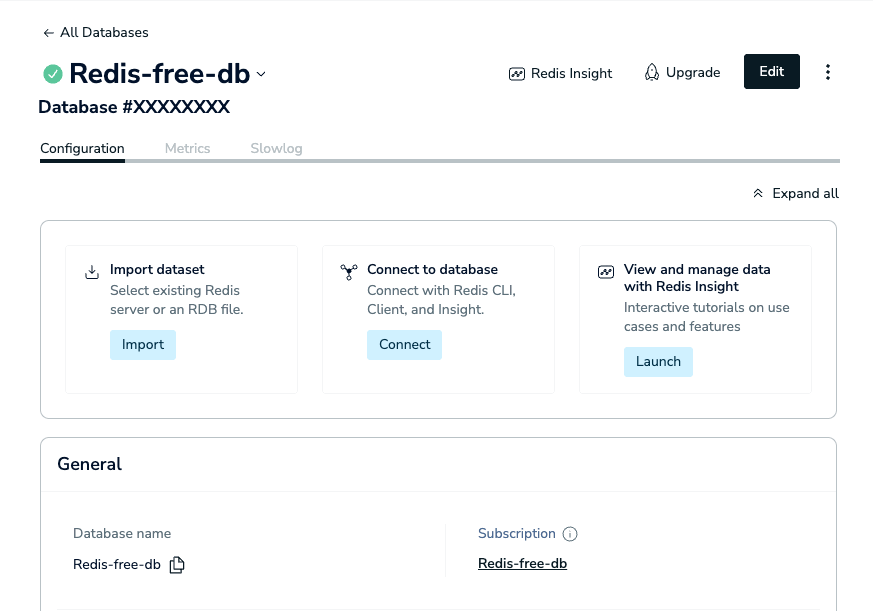Click the back arrow beside All Databases
Image resolution: width=873 pixels, height=611 pixels.
pos(48,33)
